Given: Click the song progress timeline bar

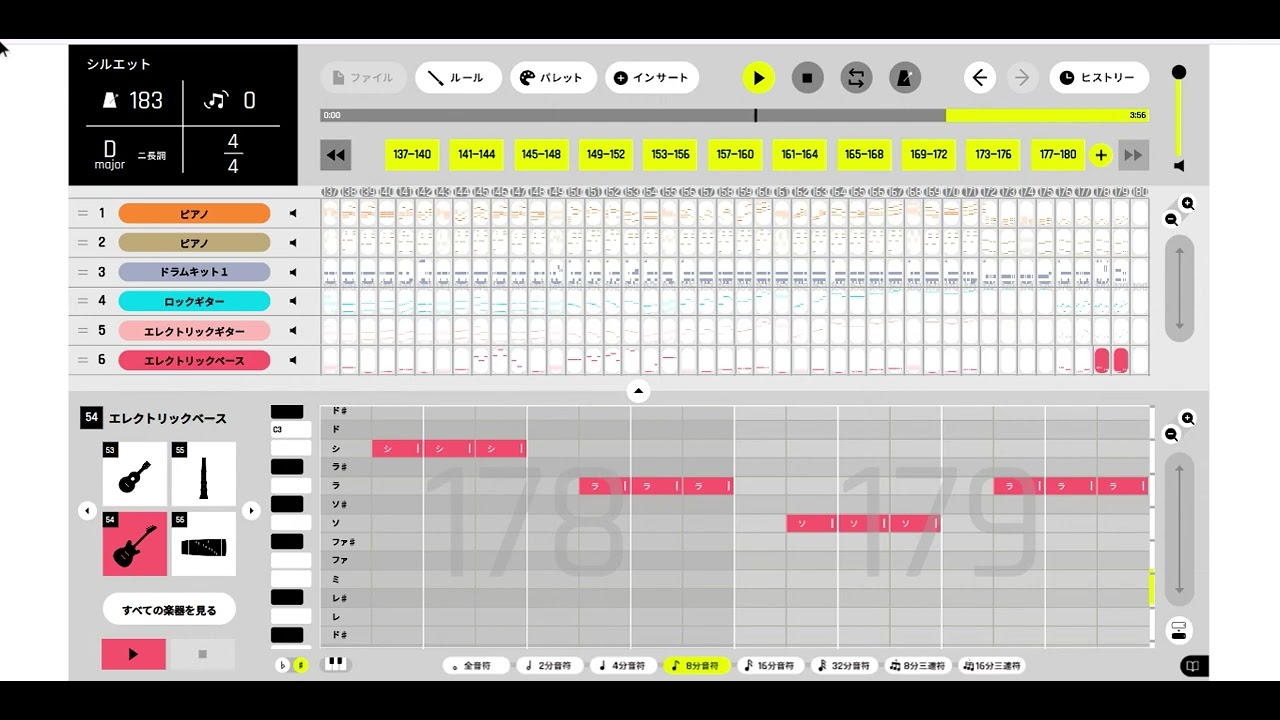Looking at the screenshot, I should 735,115.
